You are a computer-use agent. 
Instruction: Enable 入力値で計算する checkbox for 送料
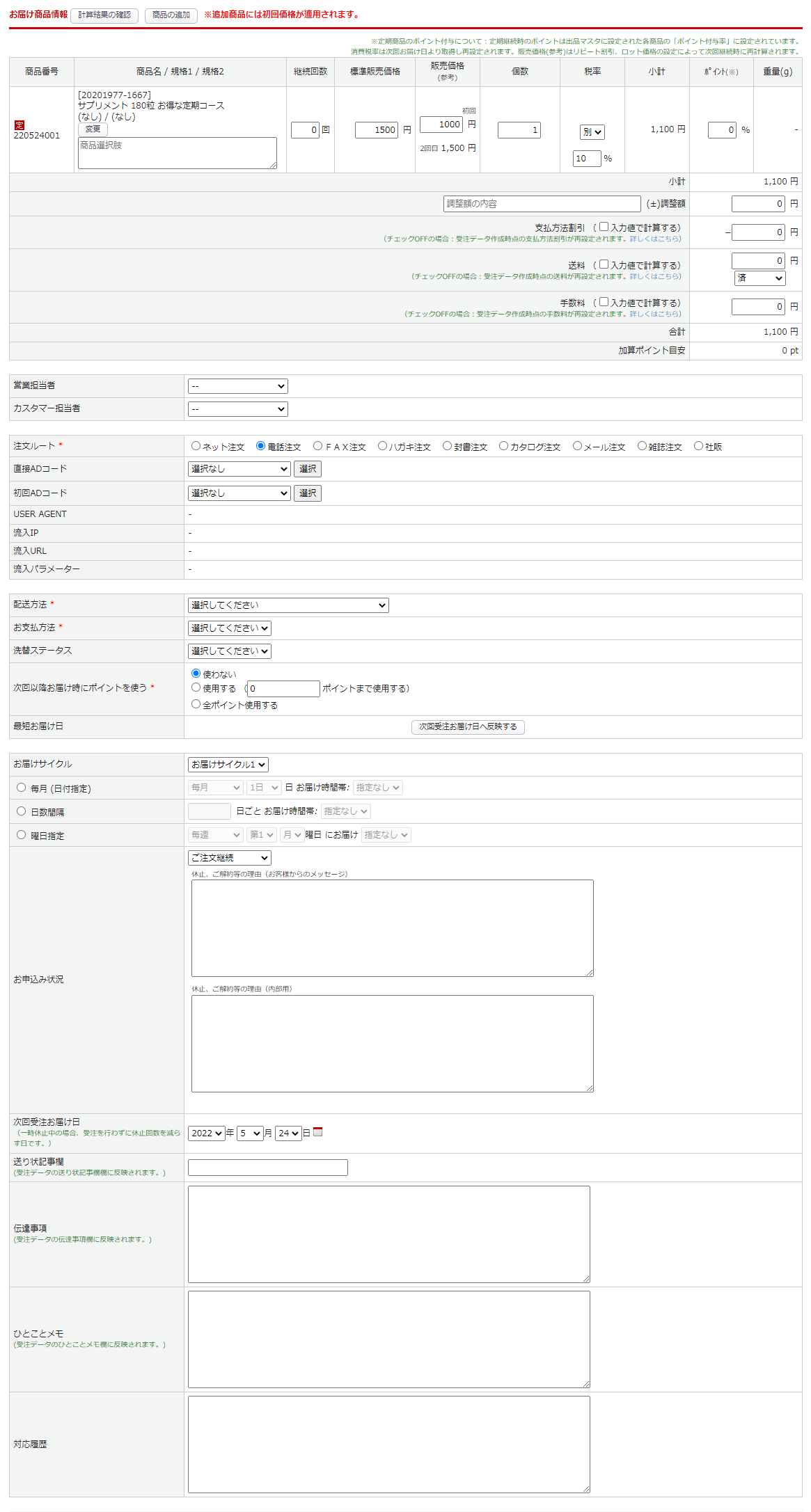tap(604, 264)
